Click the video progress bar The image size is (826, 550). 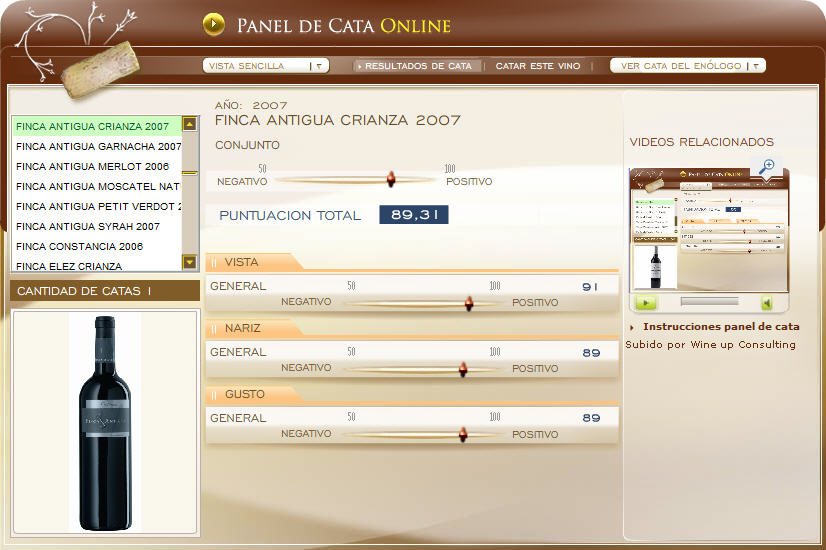(x=709, y=301)
